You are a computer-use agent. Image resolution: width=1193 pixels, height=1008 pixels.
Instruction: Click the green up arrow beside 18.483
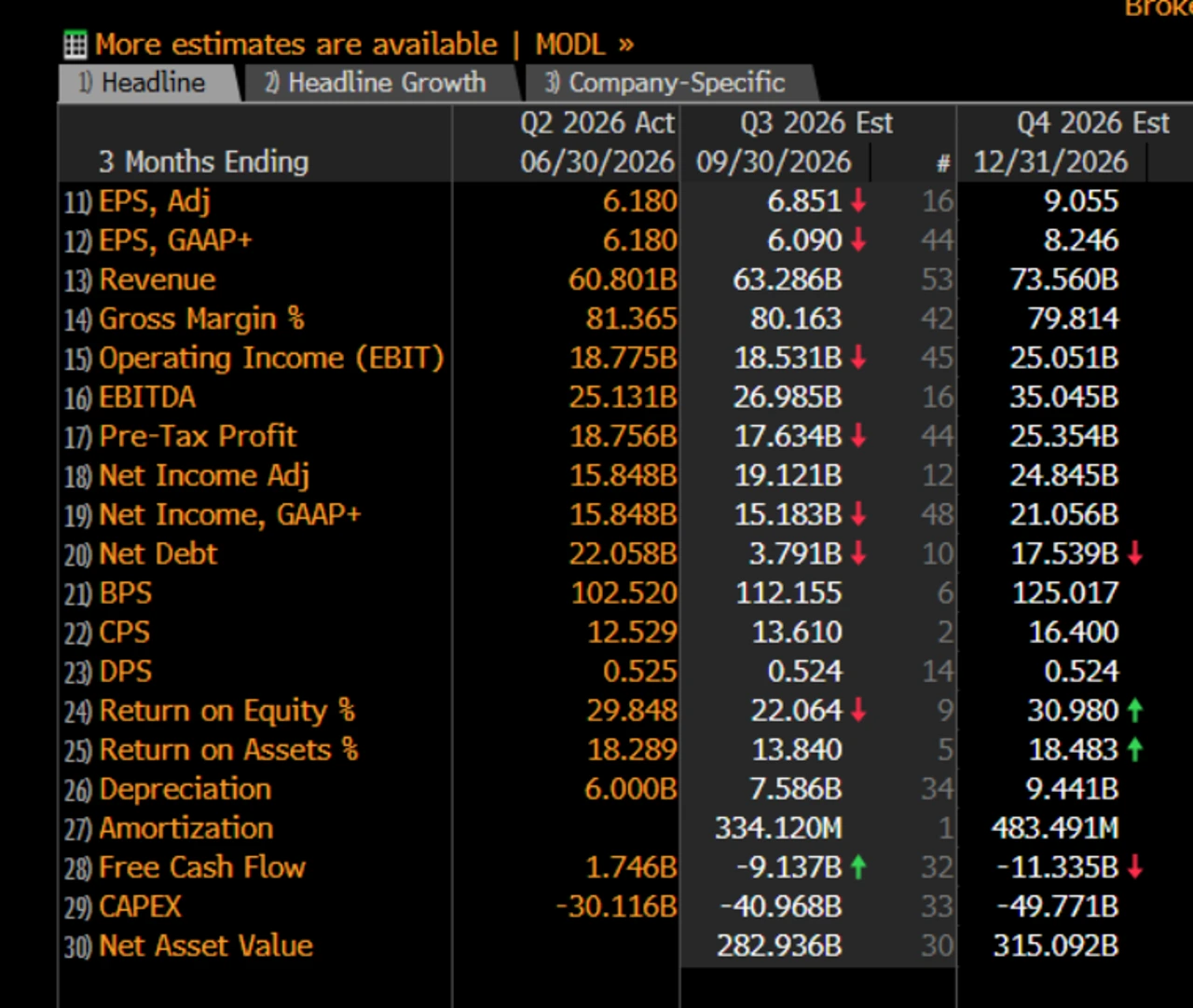pyautogui.click(x=1134, y=749)
